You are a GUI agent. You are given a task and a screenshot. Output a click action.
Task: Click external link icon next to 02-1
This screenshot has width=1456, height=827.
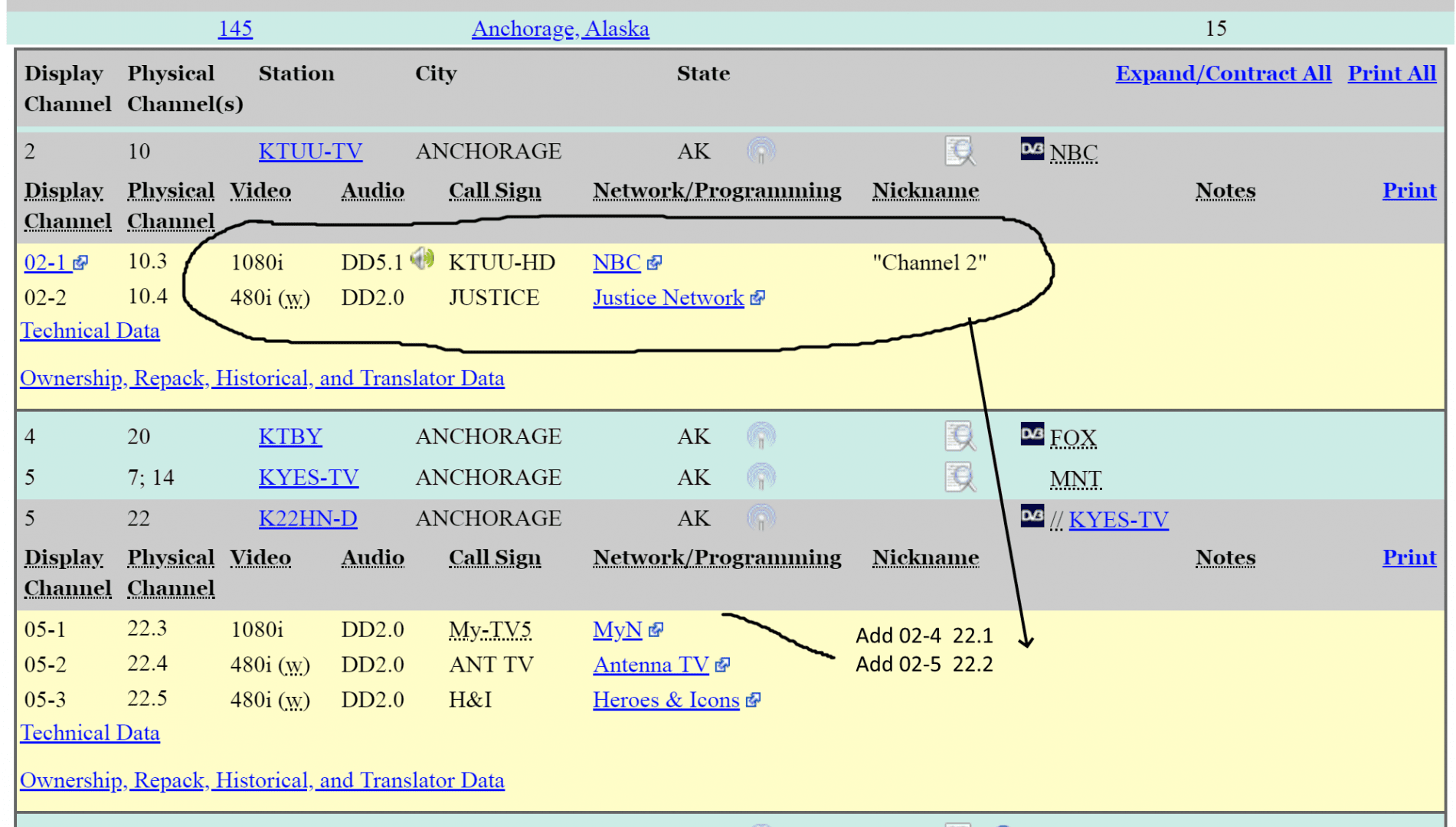(80, 263)
